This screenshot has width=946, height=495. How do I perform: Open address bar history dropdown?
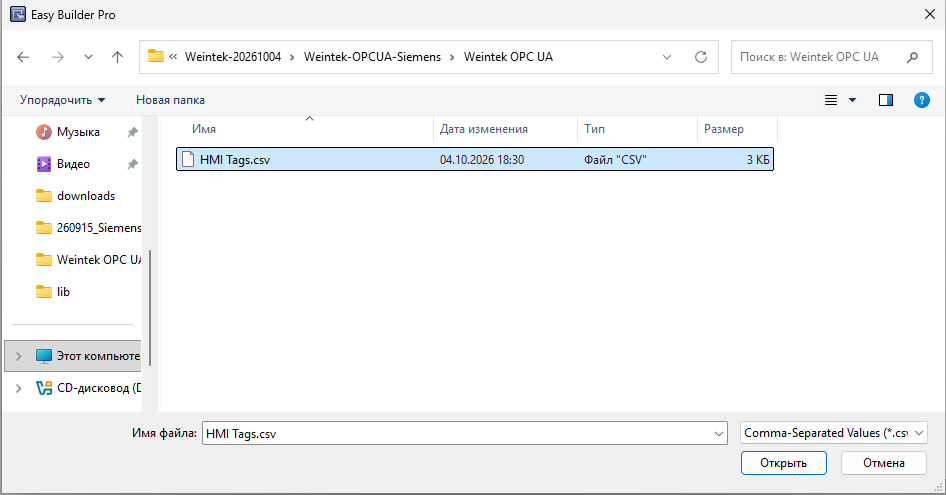coord(667,57)
